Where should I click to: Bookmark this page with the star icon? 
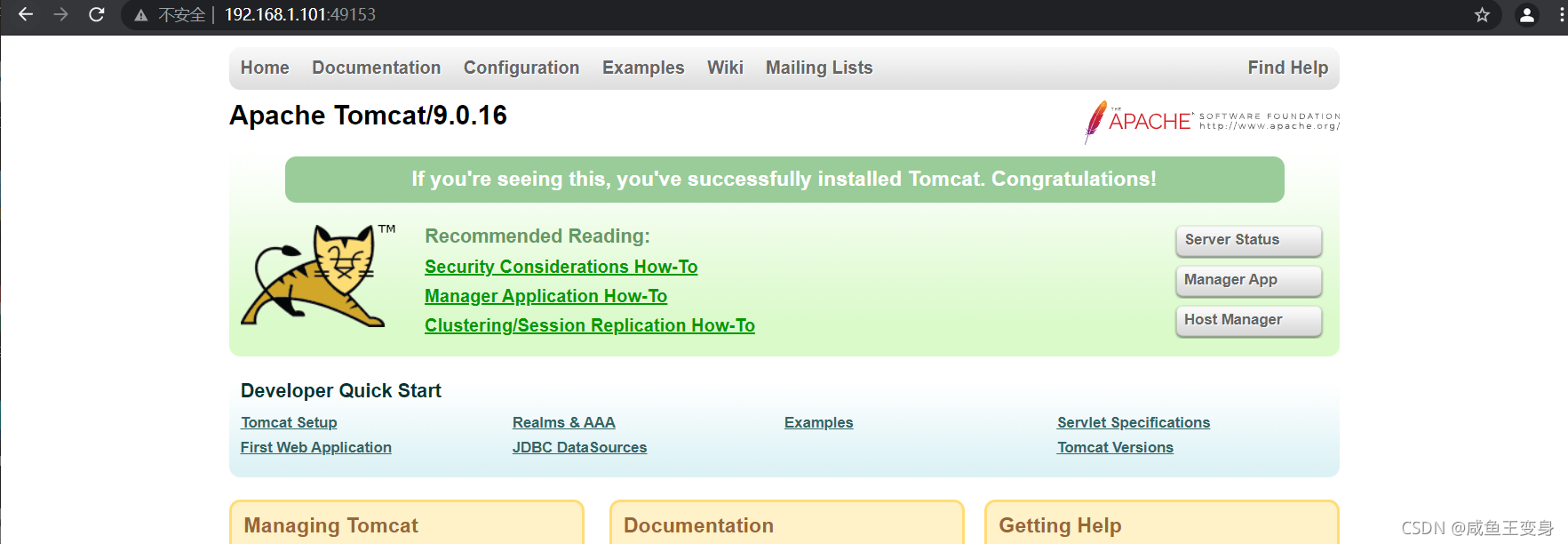(1482, 14)
